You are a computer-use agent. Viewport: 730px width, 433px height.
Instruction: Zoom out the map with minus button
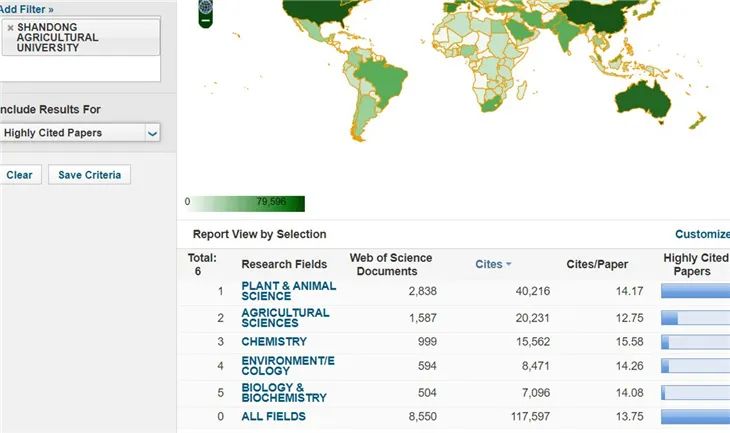(x=207, y=19)
